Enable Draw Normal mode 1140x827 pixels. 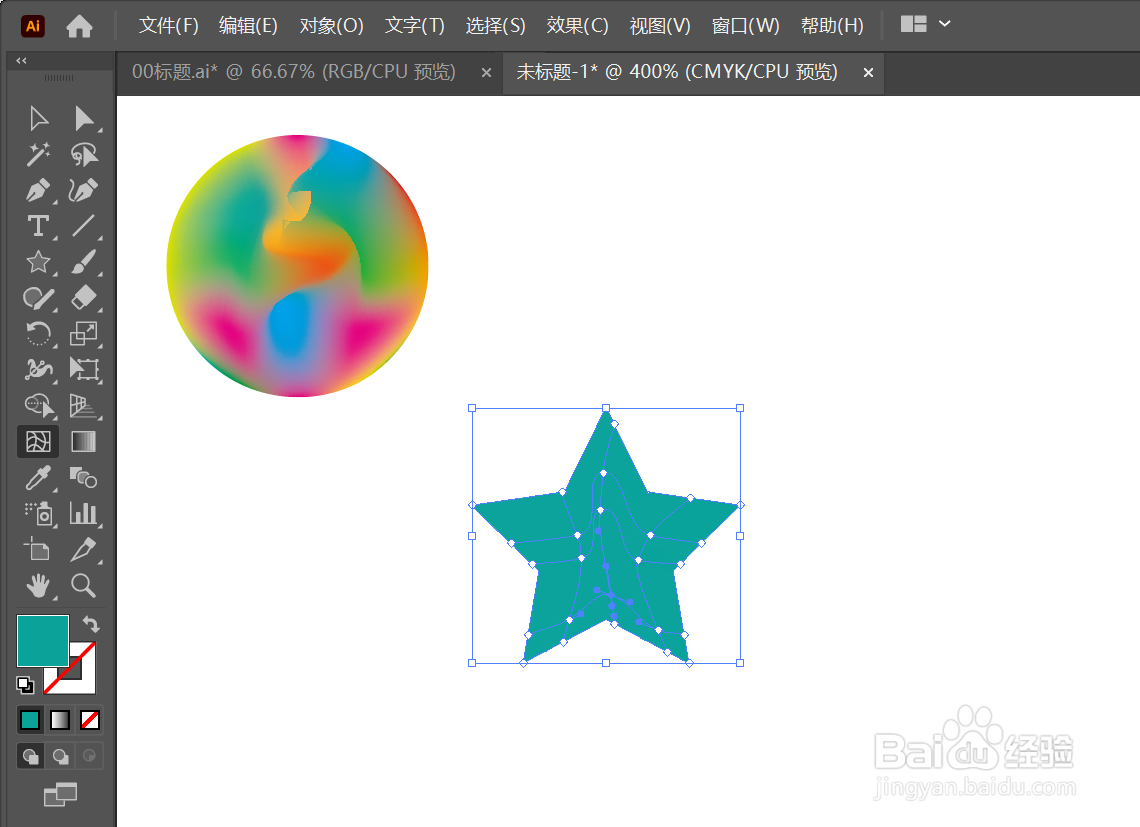click(x=31, y=756)
